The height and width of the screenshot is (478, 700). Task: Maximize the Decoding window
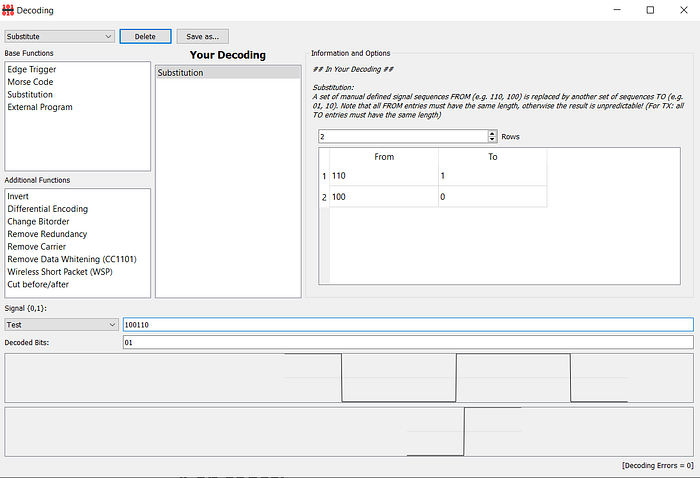650,10
